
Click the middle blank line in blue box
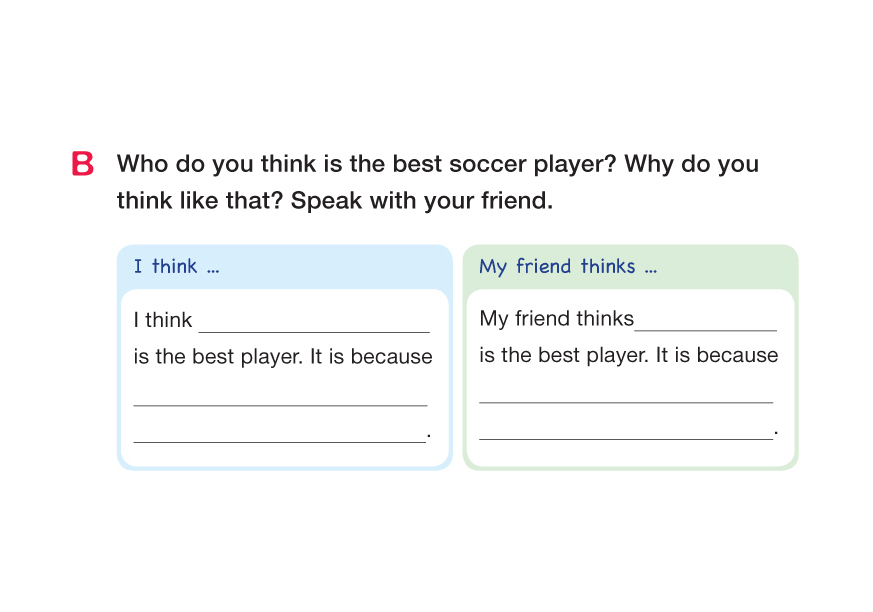280,398
